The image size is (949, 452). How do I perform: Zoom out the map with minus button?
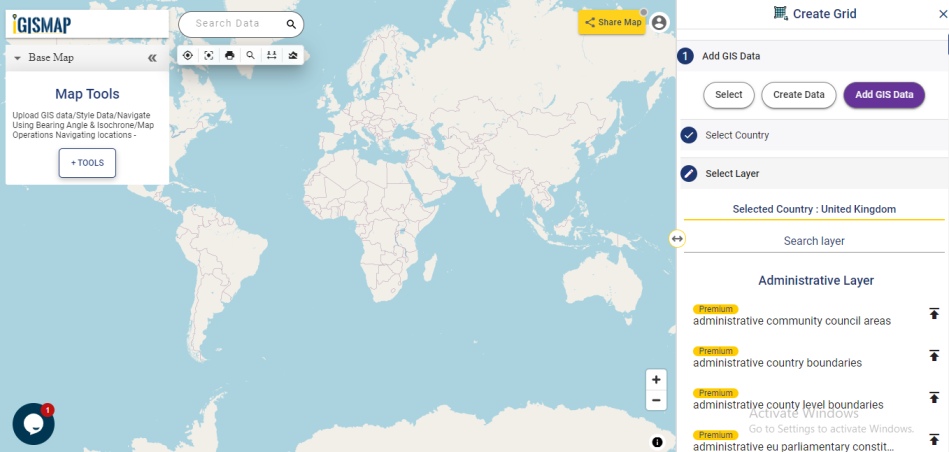[x=656, y=400]
